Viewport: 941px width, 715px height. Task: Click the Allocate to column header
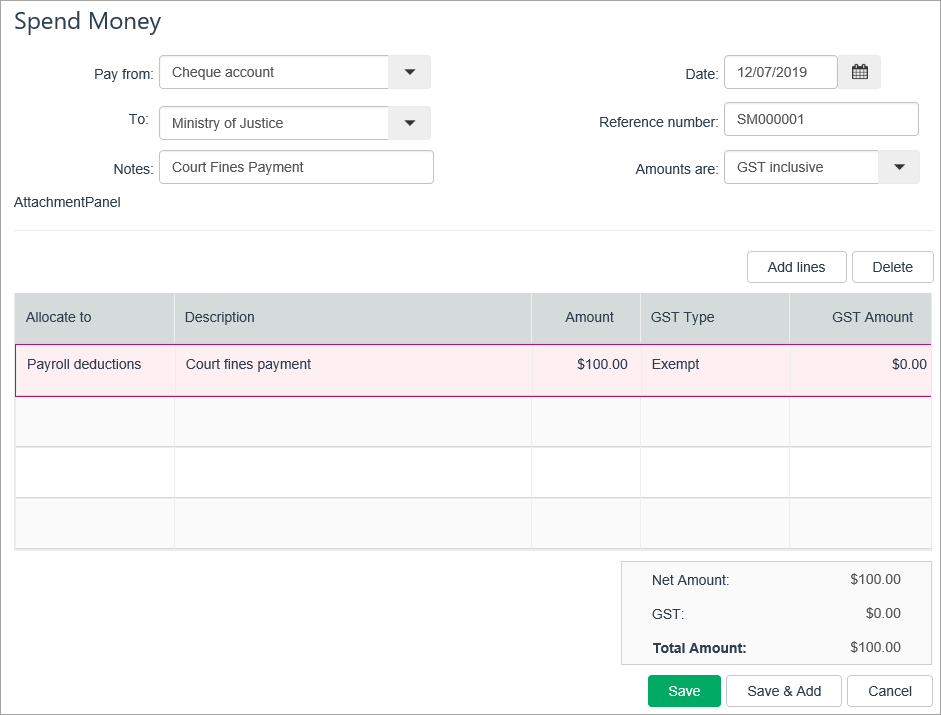coord(95,317)
